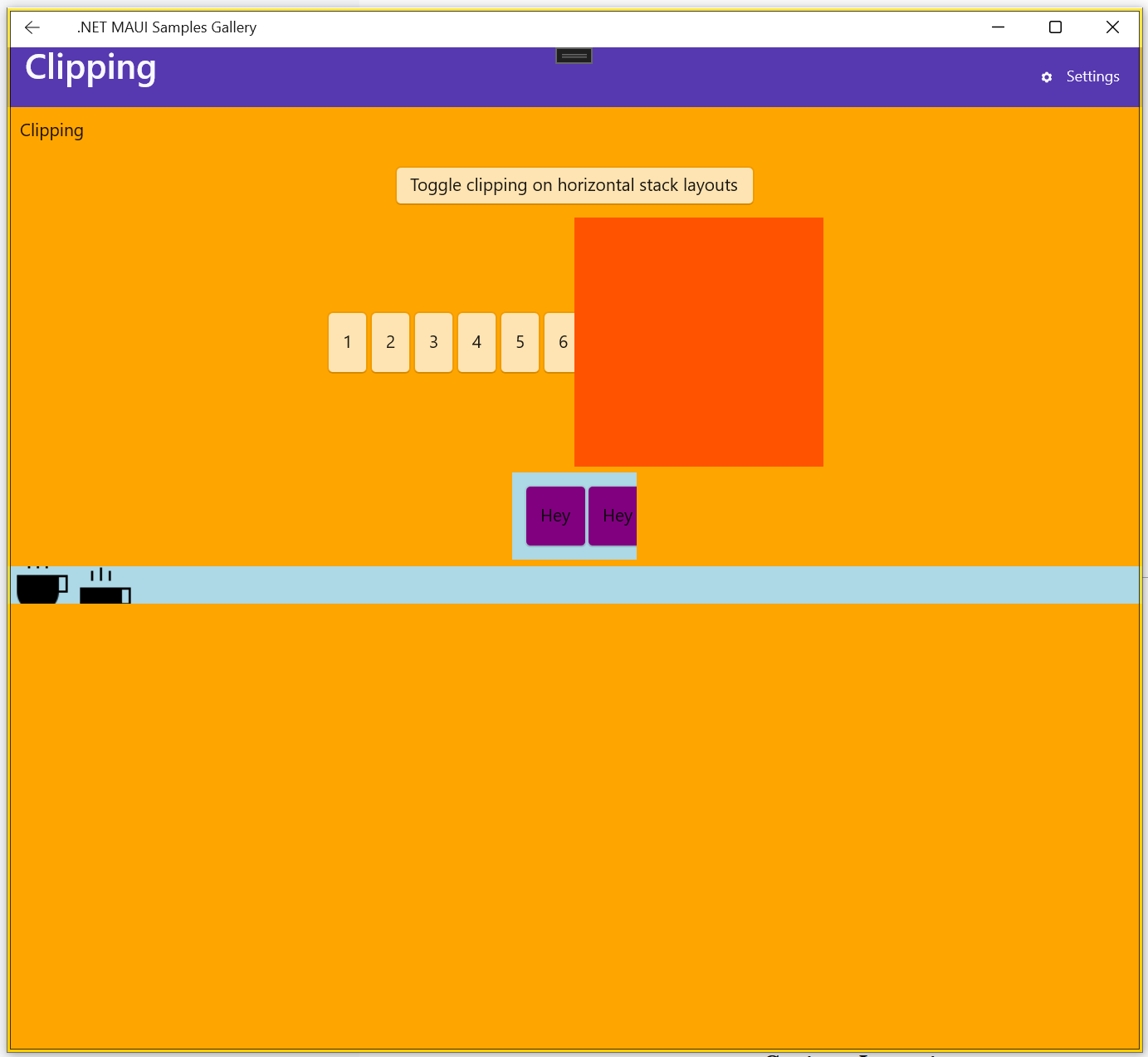Click the large red-orange square
Viewport: 1148px width, 1057px height.
pyautogui.click(x=698, y=342)
